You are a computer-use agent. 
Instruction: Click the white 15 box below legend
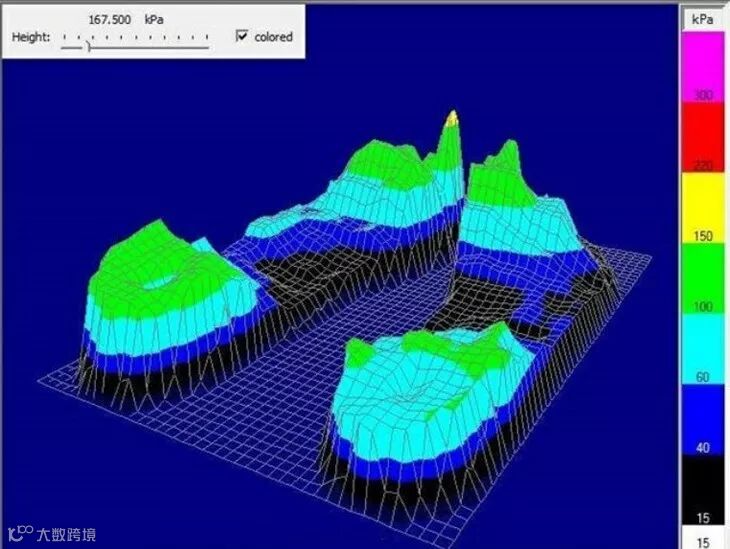(x=703, y=538)
